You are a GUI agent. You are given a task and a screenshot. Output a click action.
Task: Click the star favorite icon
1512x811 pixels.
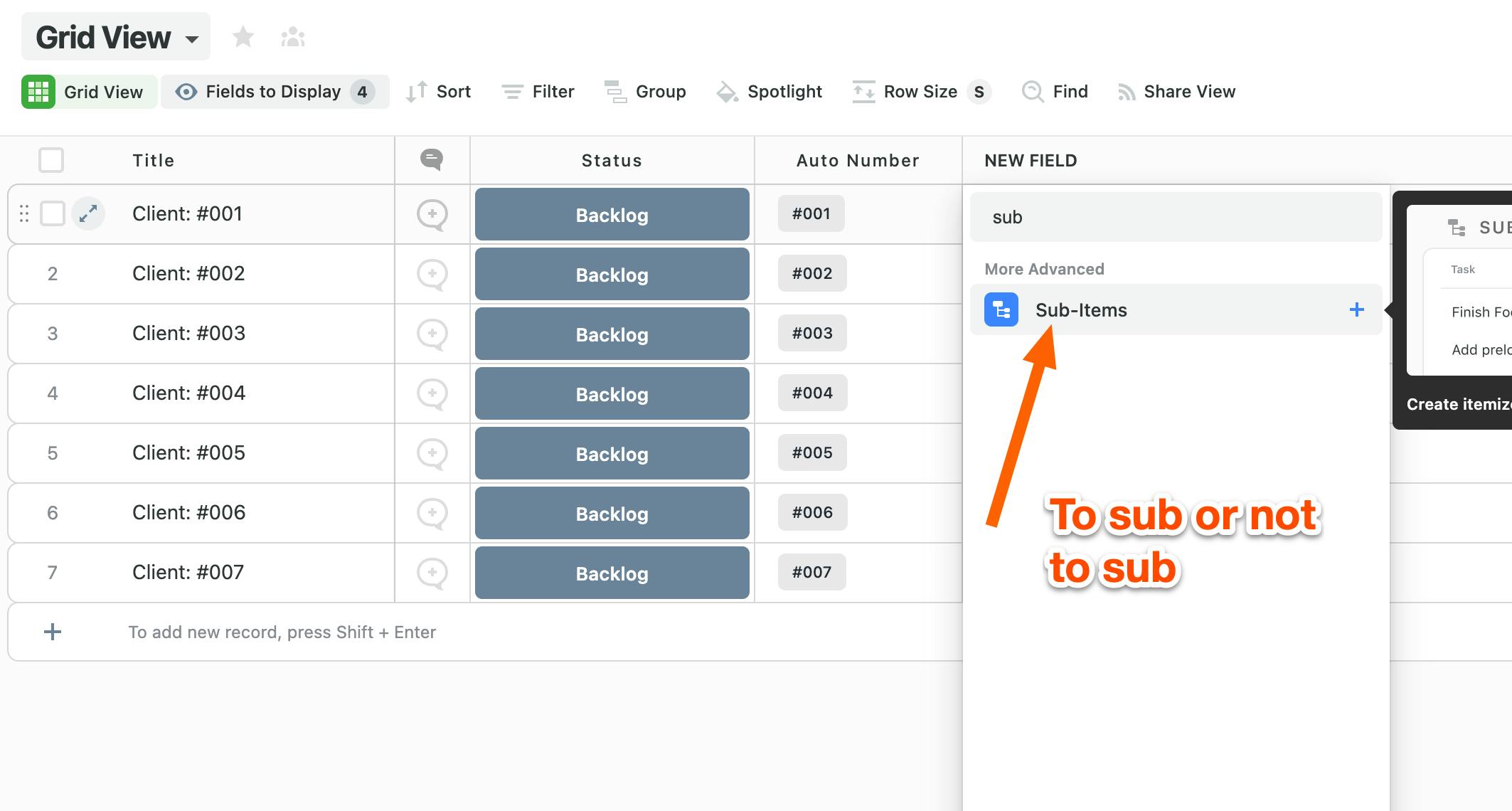tap(243, 37)
